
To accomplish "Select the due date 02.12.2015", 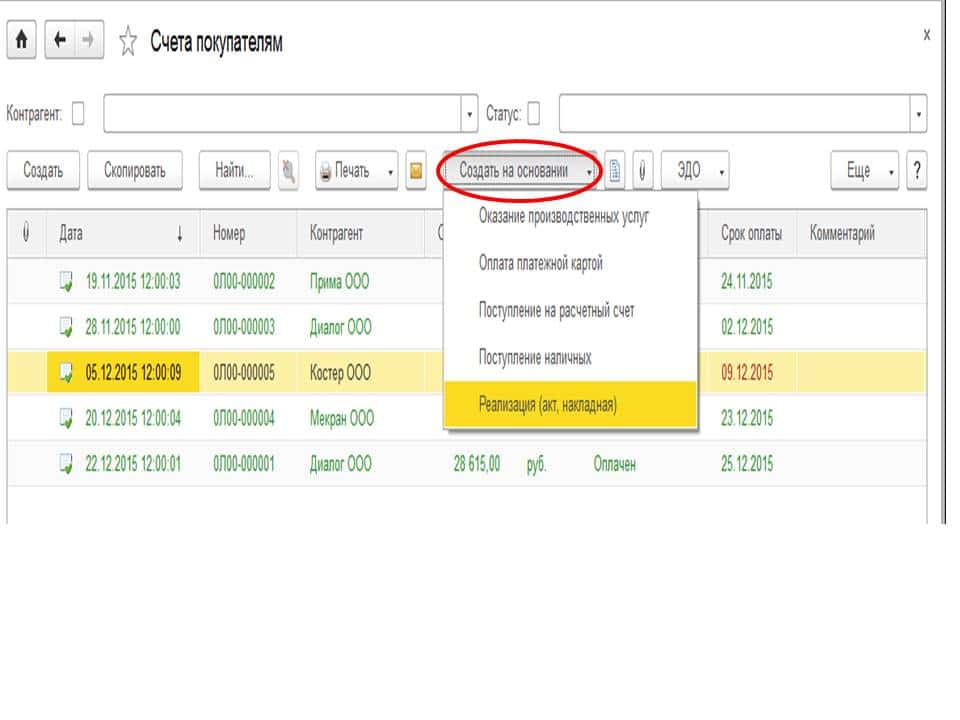I will click(746, 327).
